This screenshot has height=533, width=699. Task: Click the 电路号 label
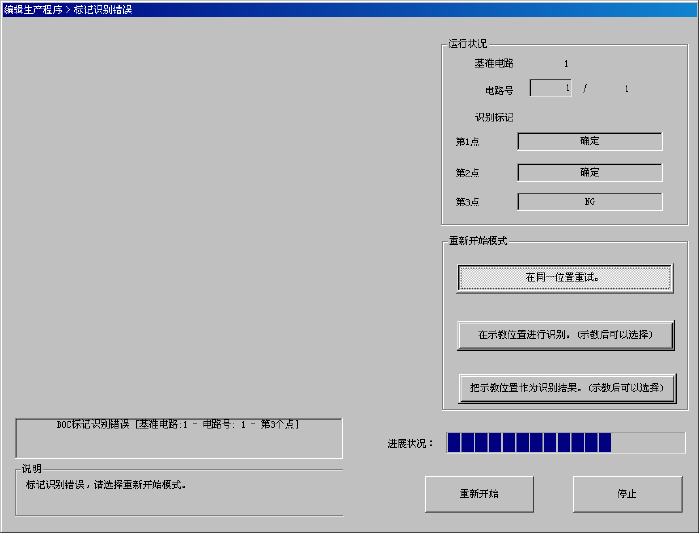point(499,91)
